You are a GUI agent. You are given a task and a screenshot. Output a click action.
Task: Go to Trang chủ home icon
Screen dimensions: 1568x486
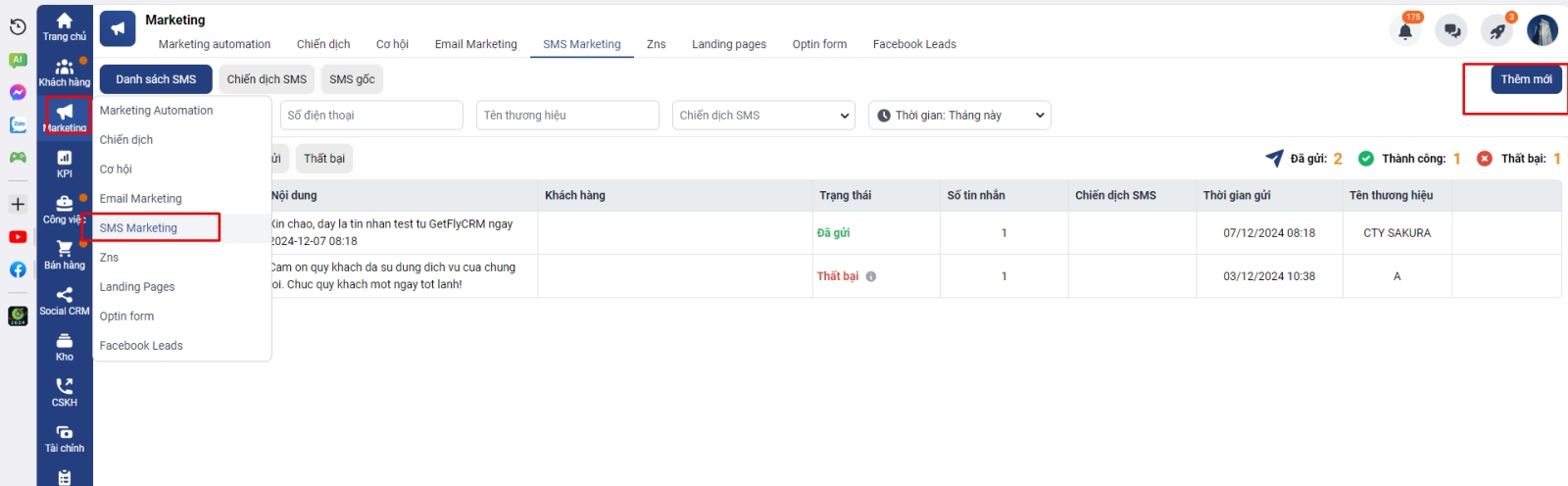tap(65, 26)
